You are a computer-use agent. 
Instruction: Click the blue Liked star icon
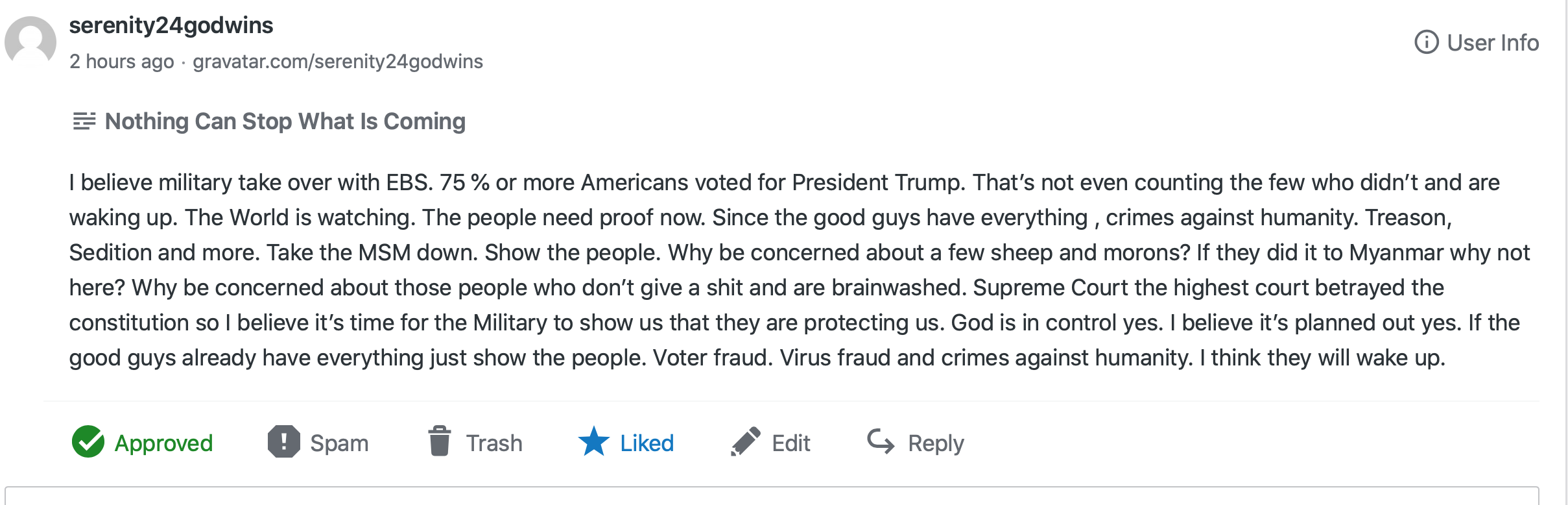pos(593,441)
